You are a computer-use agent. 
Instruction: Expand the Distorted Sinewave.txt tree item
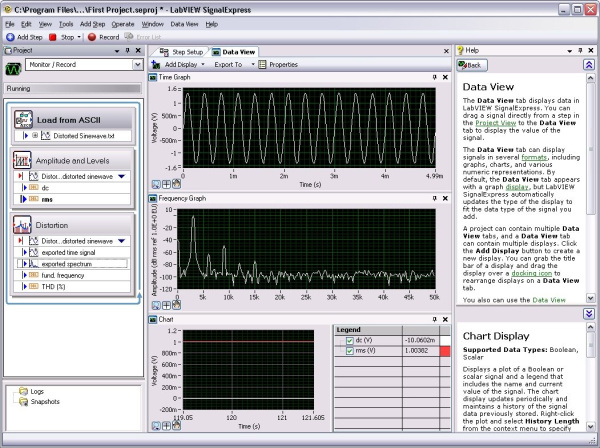[x=35, y=135]
